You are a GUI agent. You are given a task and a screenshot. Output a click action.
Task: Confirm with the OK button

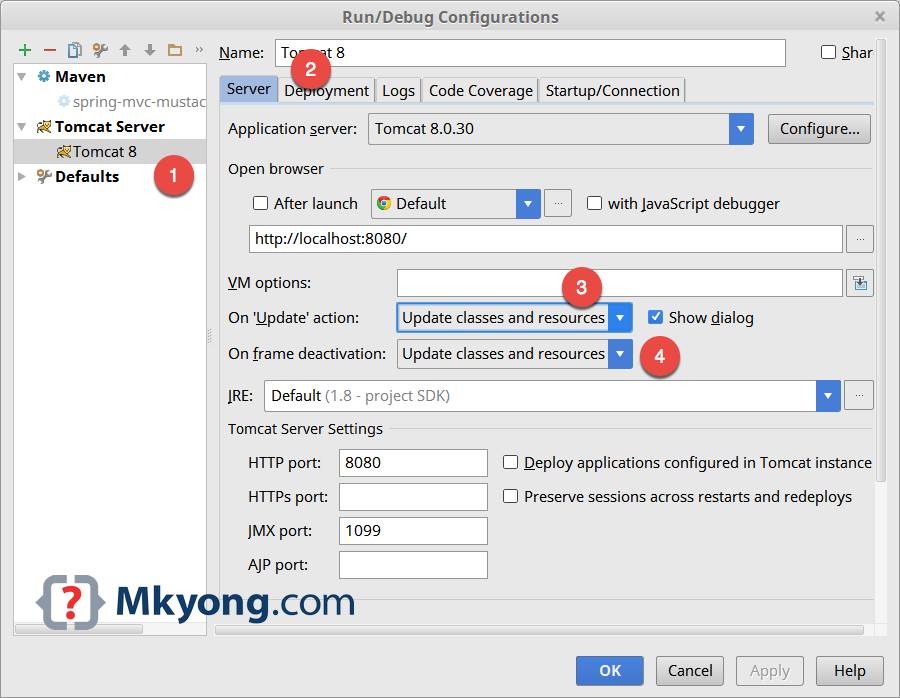[610, 670]
